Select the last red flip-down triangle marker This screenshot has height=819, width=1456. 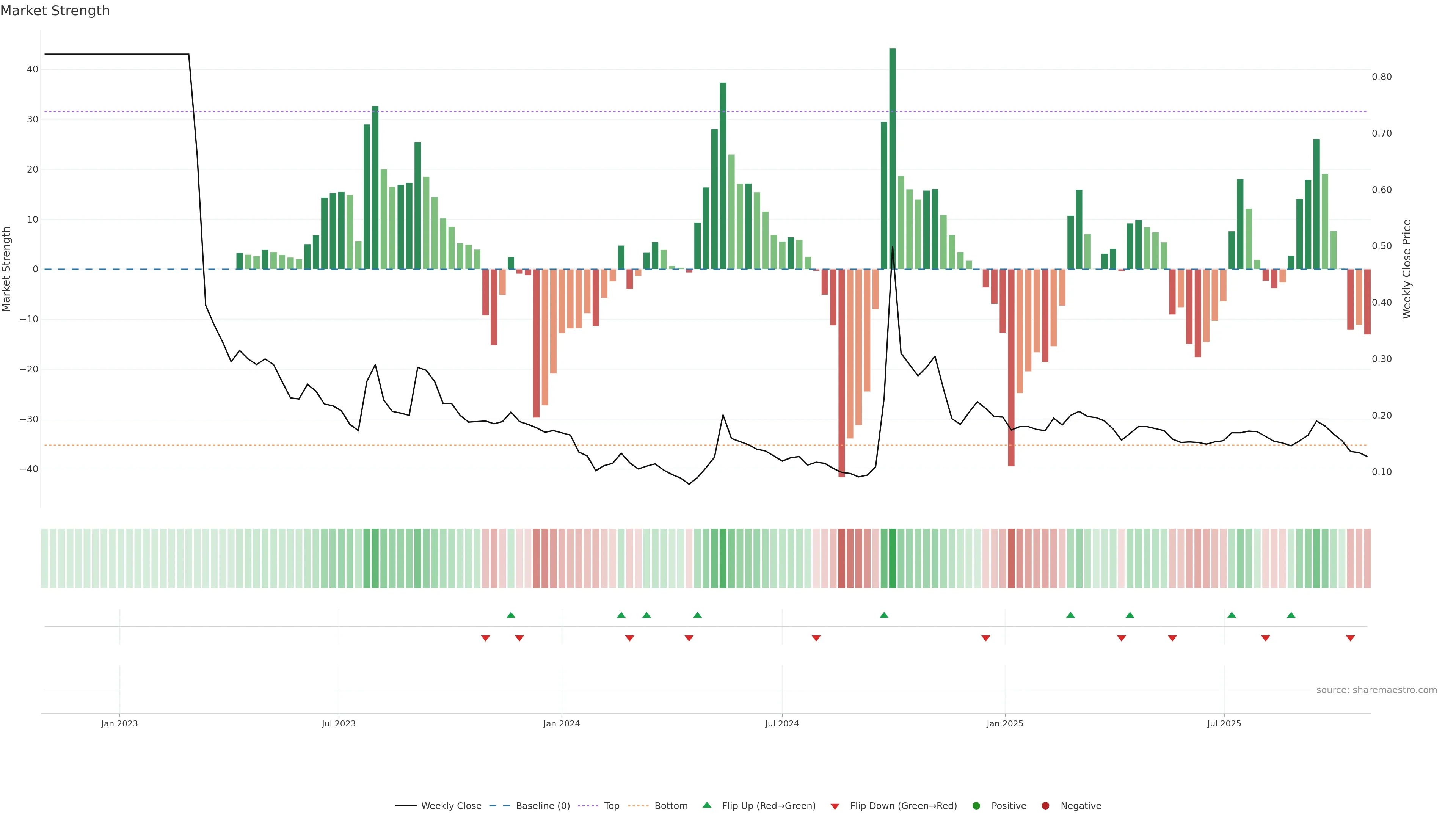[x=1350, y=638]
